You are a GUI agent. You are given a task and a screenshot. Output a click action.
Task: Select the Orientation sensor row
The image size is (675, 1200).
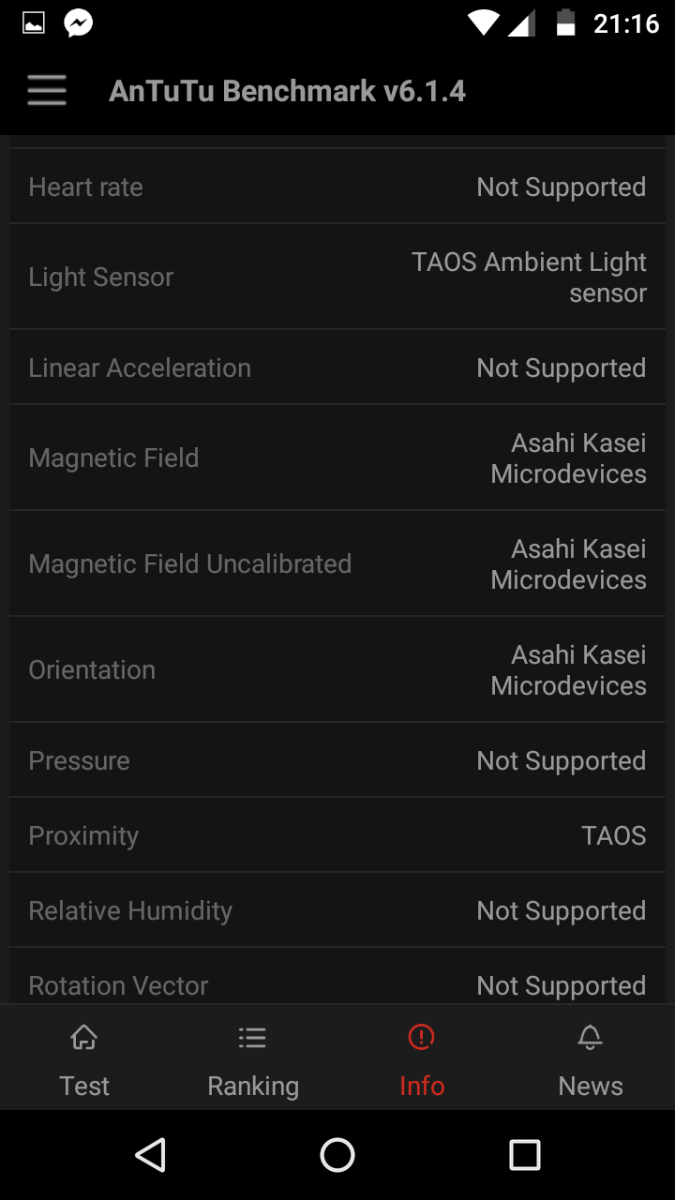coord(337,670)
